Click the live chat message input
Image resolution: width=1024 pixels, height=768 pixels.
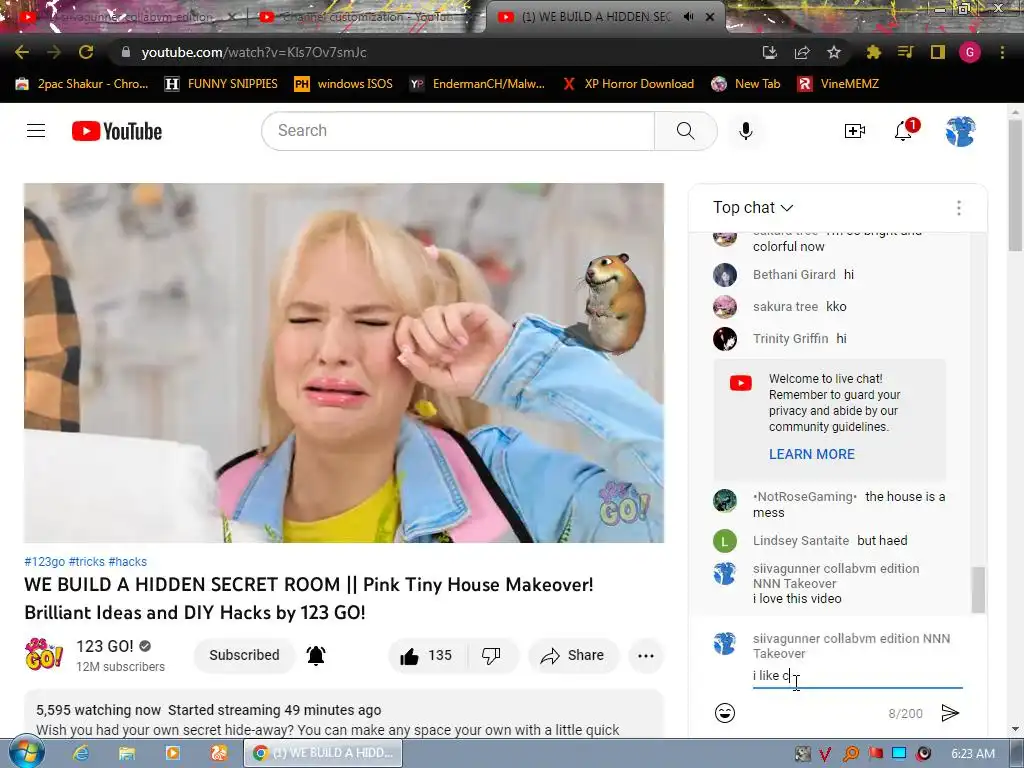857,676
